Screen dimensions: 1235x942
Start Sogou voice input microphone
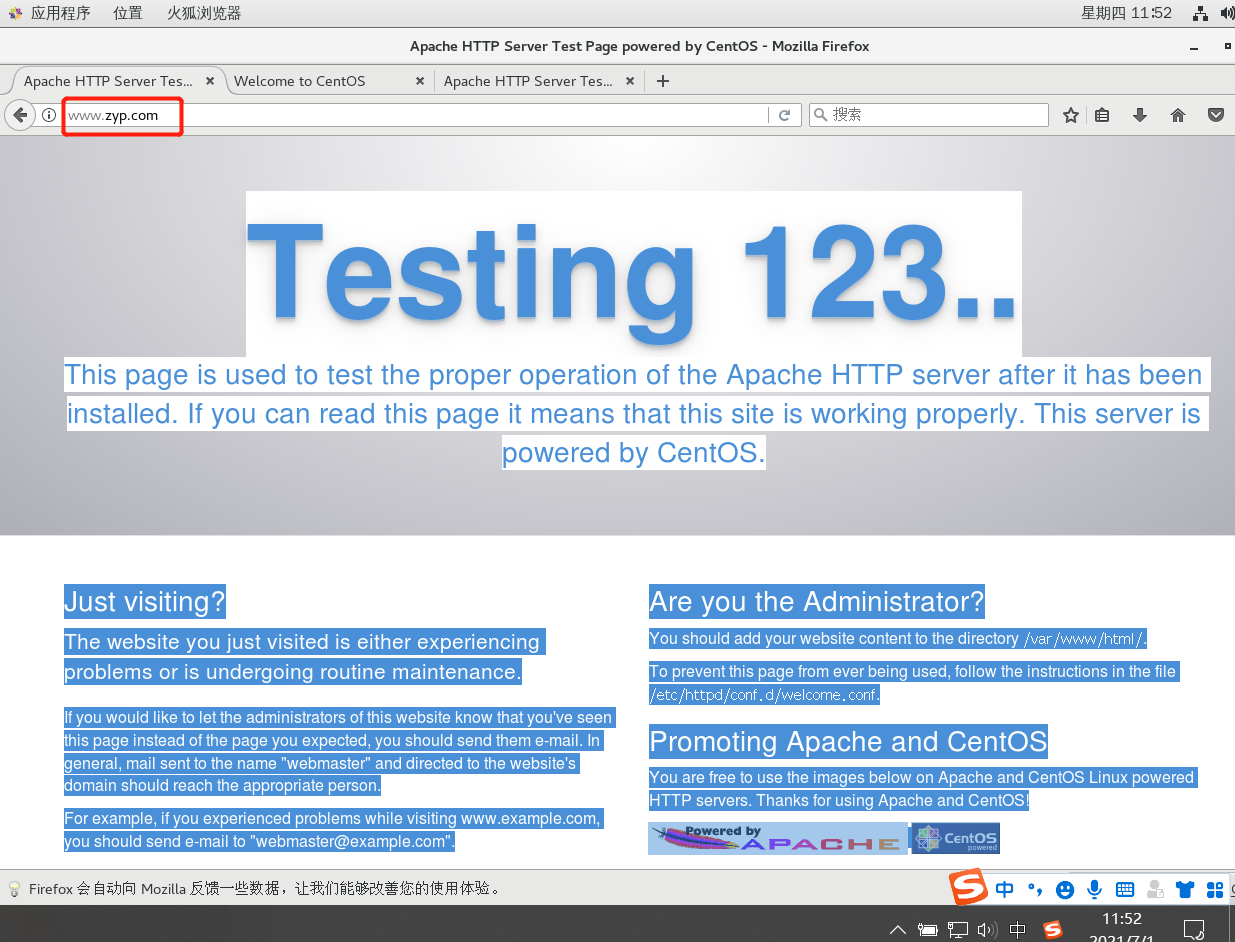(1095, 889)
